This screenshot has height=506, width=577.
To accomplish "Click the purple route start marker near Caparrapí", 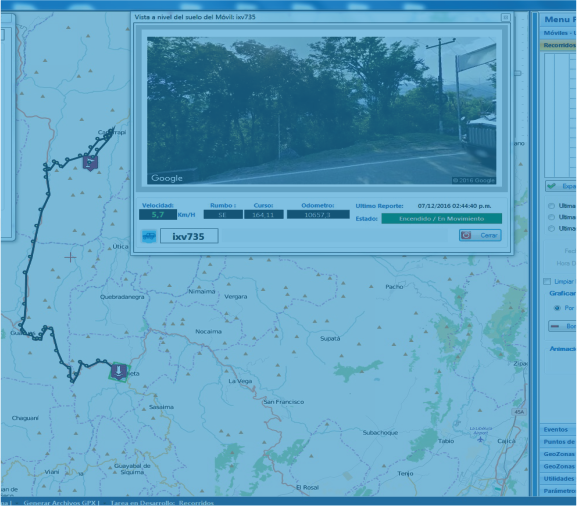I will 90,163.
